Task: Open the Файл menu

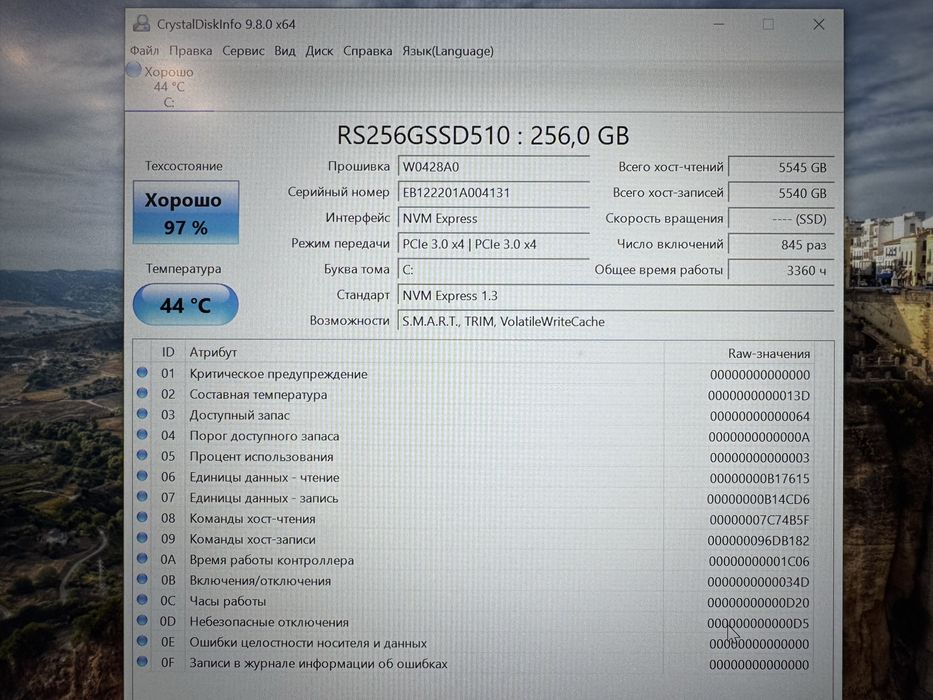Action: [144, 51]
